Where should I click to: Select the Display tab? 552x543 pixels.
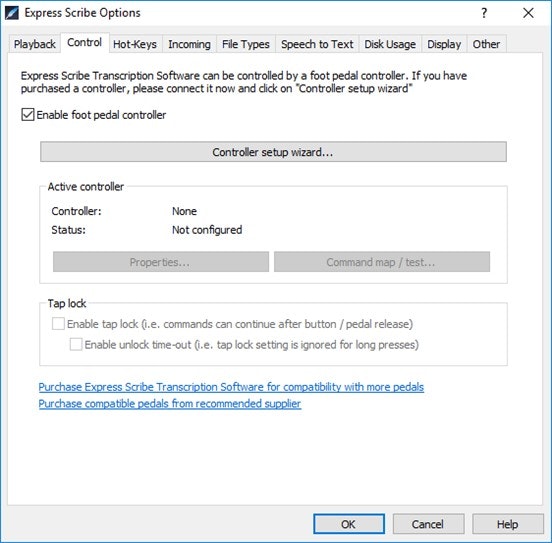click(x=444, y=44)
